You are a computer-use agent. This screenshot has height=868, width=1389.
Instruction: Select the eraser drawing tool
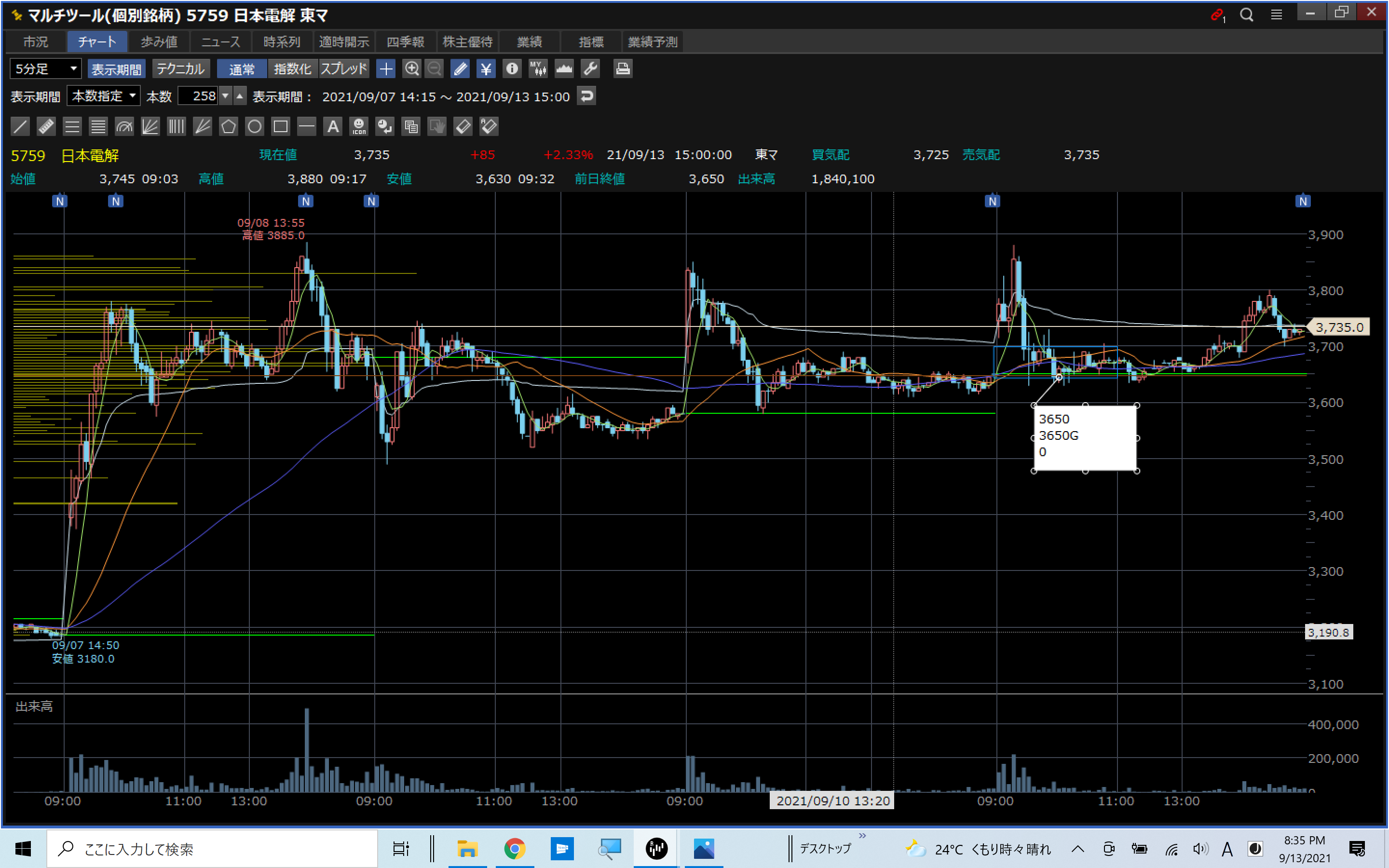tap(463, 126)
